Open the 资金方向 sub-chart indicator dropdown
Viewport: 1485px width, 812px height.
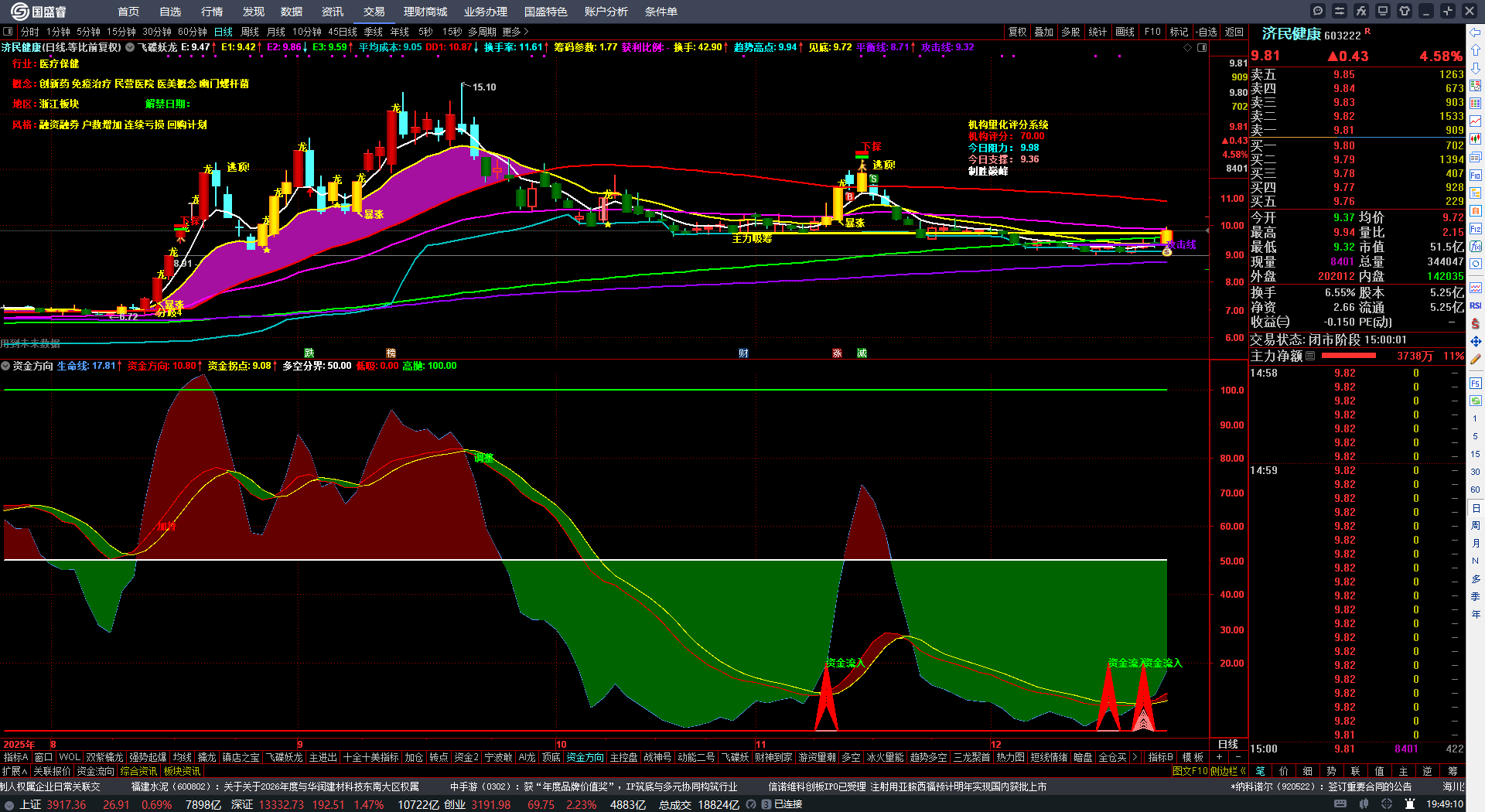(5, 366)
